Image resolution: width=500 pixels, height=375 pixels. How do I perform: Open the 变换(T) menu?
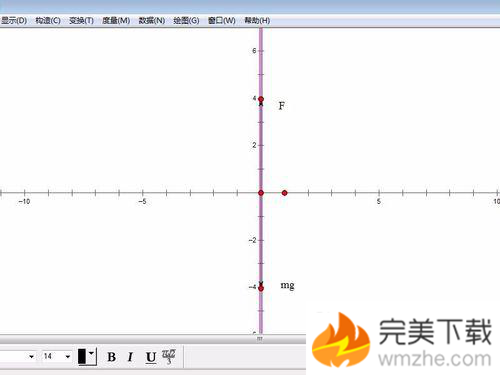81,21
